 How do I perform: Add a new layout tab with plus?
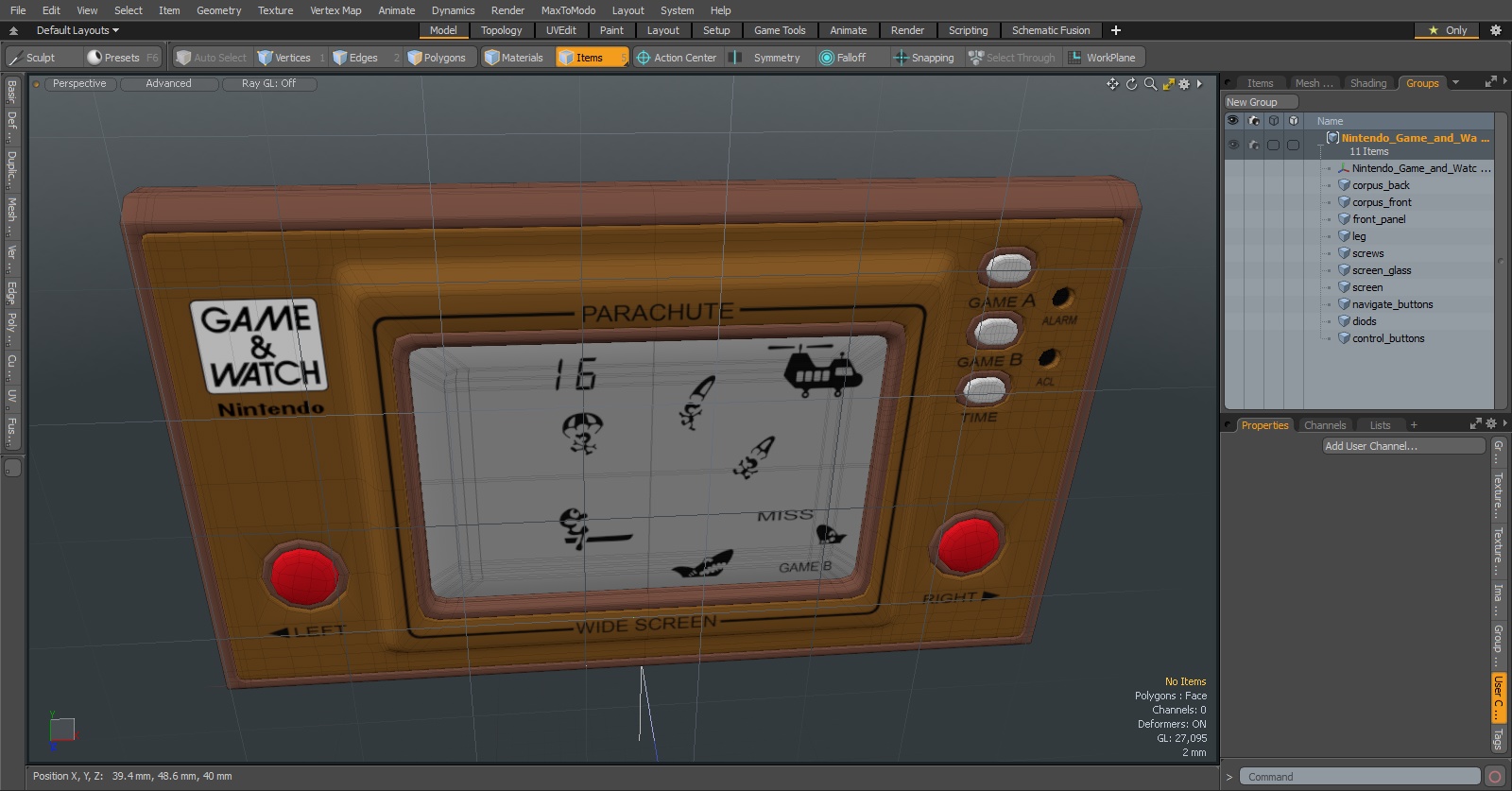point(1115,30)
